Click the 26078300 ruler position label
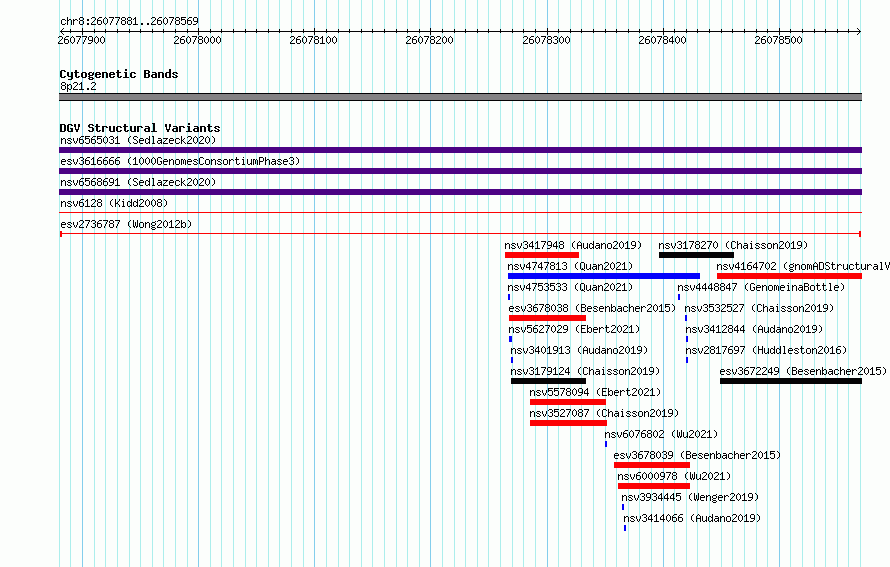 546,40
